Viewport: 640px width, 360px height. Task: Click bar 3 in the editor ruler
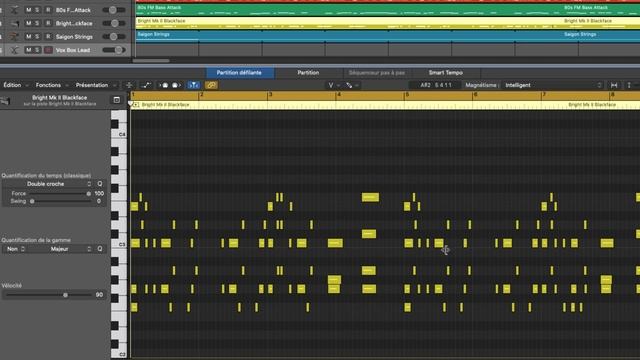pyautogui.click(x=270, y=95)
